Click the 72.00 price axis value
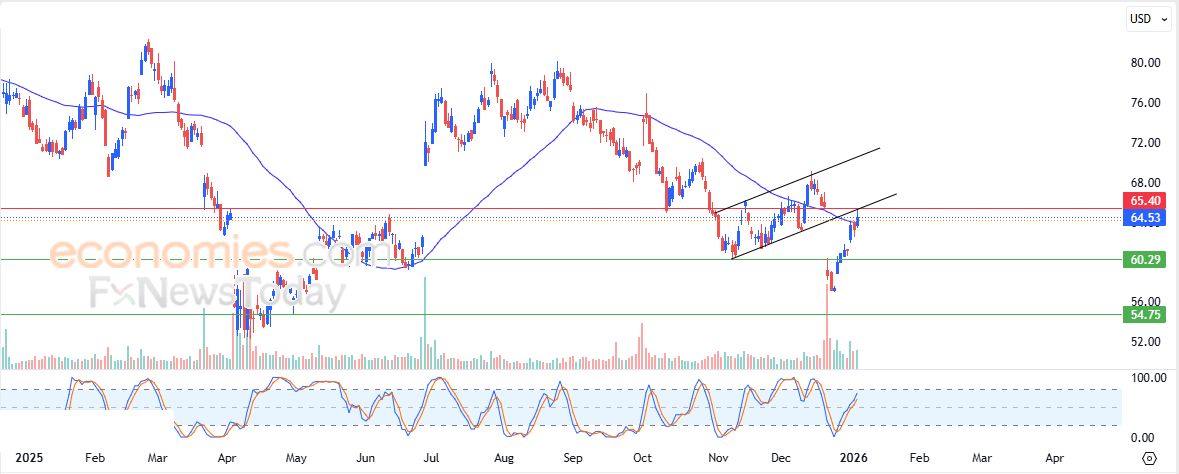1179x474 pixels. coord(1145,142)
